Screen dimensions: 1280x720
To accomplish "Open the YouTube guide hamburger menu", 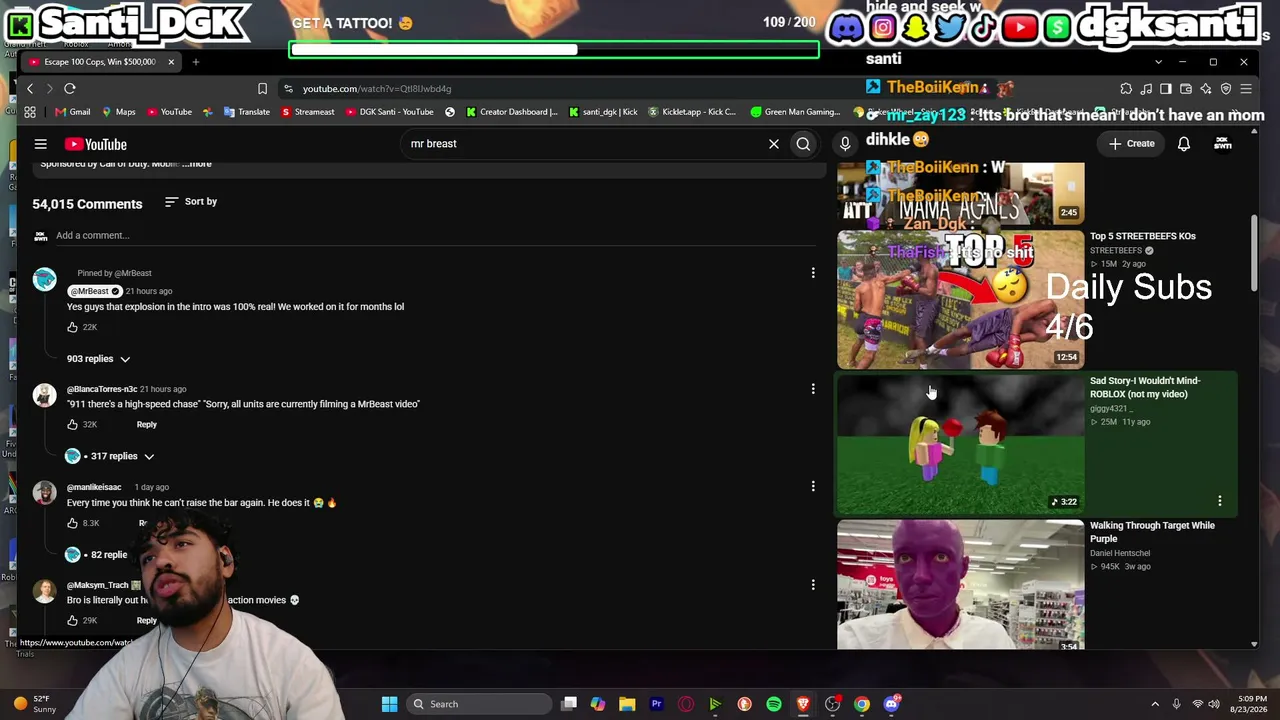I will pos(40,144).
